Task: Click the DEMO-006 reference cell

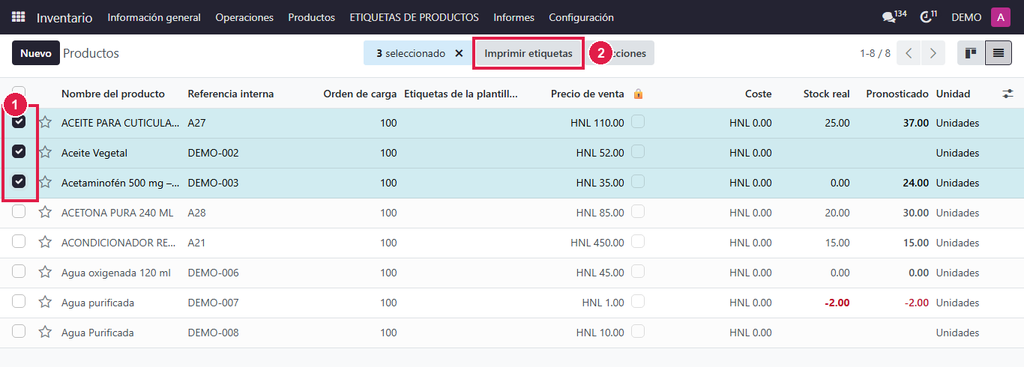Action: point(213,273)
